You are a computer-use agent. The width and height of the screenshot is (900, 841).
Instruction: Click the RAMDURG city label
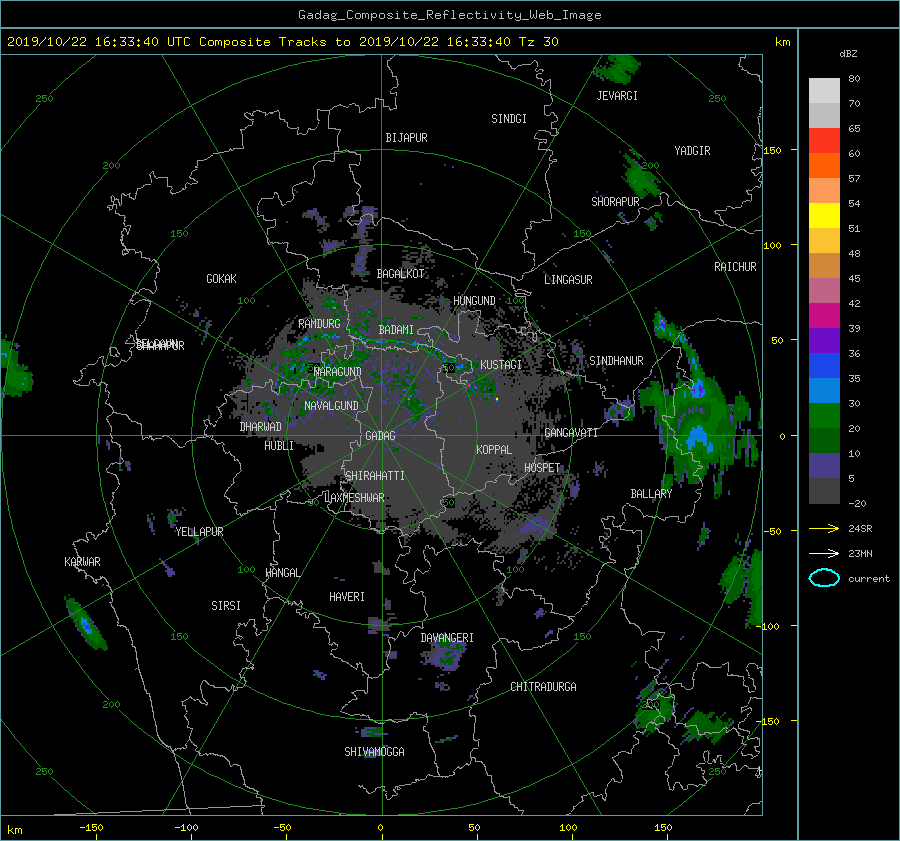point(319,324)
